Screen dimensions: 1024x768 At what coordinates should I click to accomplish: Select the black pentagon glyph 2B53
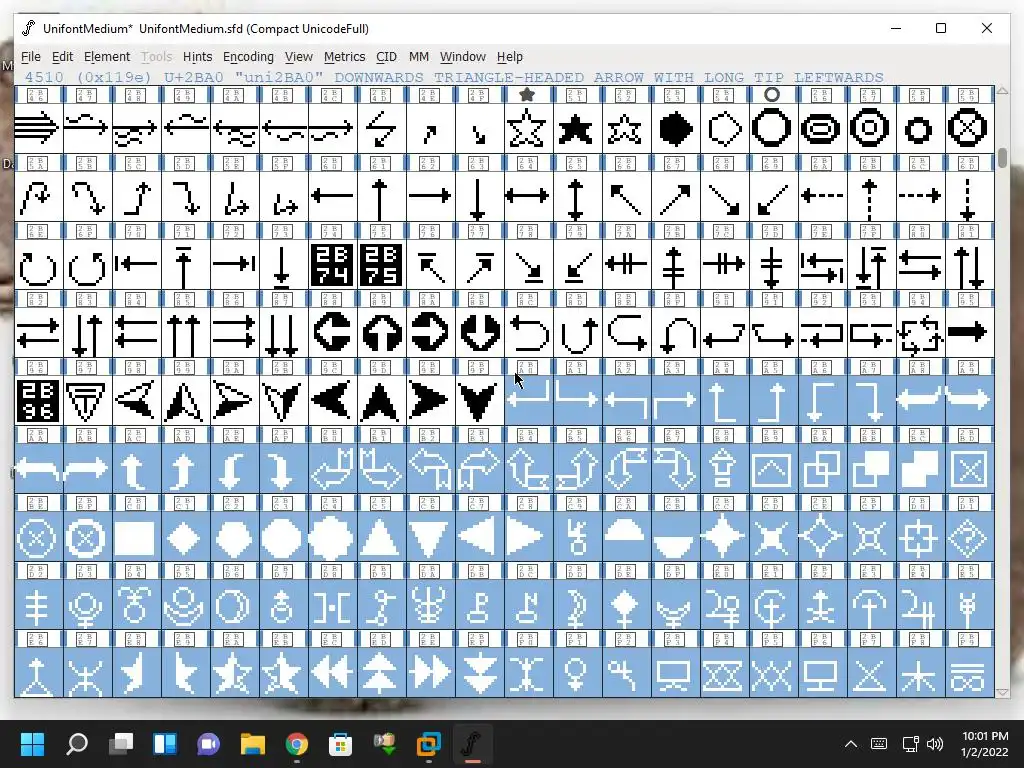click(x=675, y=128)
